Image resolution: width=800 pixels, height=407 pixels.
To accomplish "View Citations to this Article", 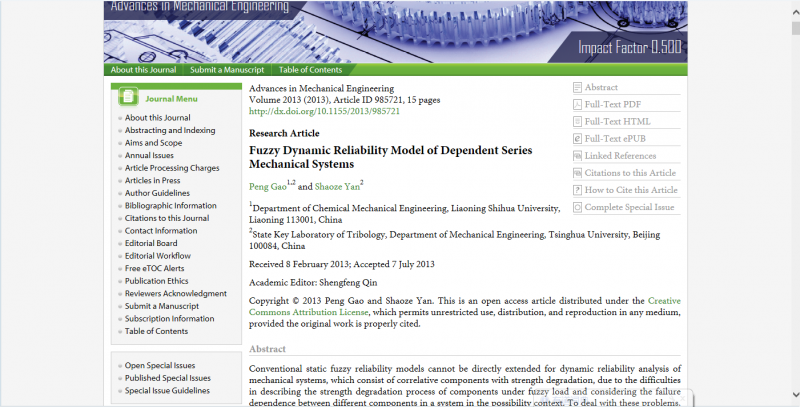I will pos(630,173).
